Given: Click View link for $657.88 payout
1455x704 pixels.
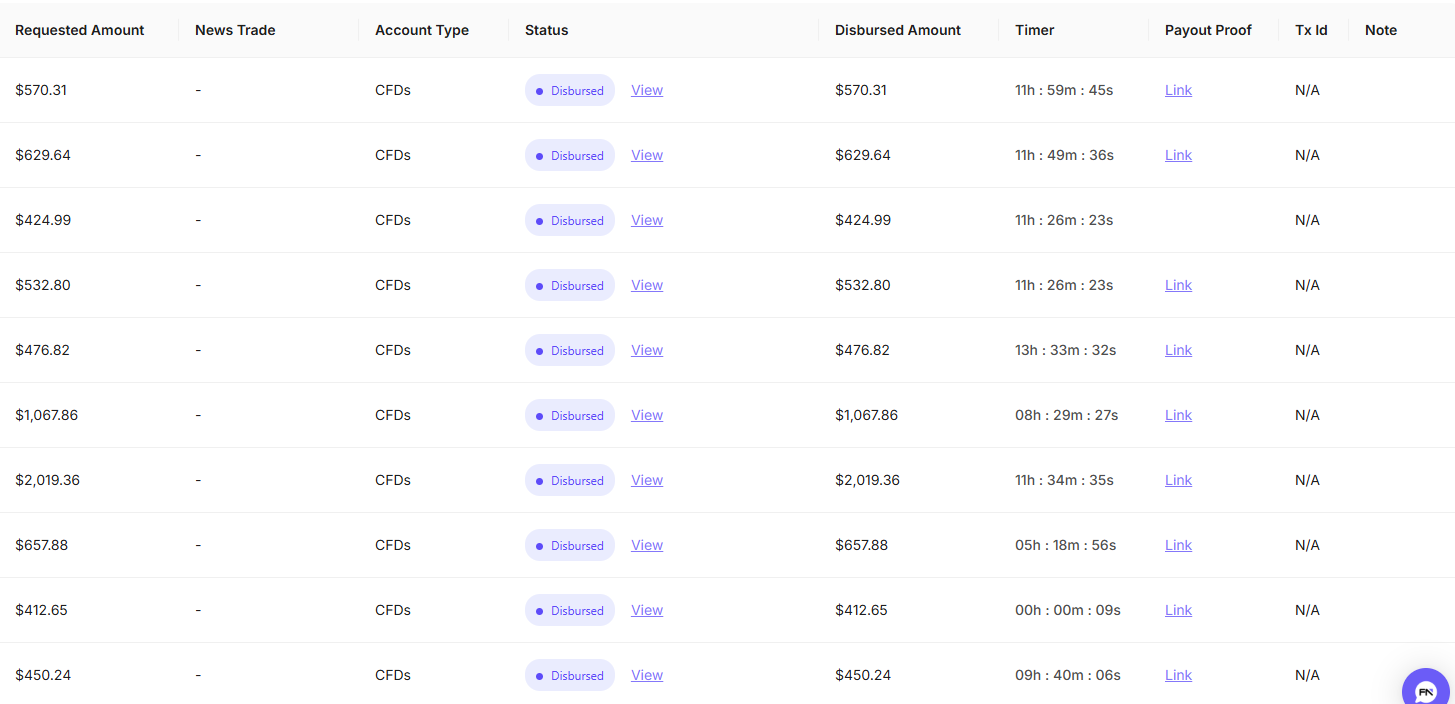Looking at the screenshot, I should click(646, 545).
